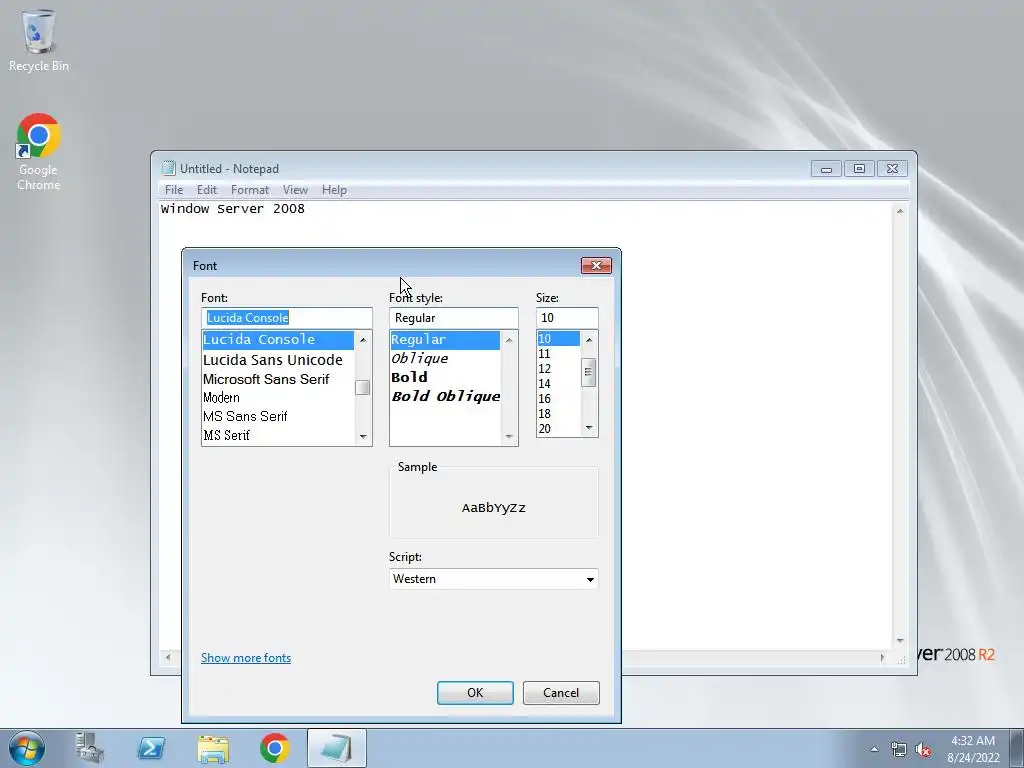Screen dimensions: 1024x768
Task: Click the network status tray icon
Action: click(899, 750)
